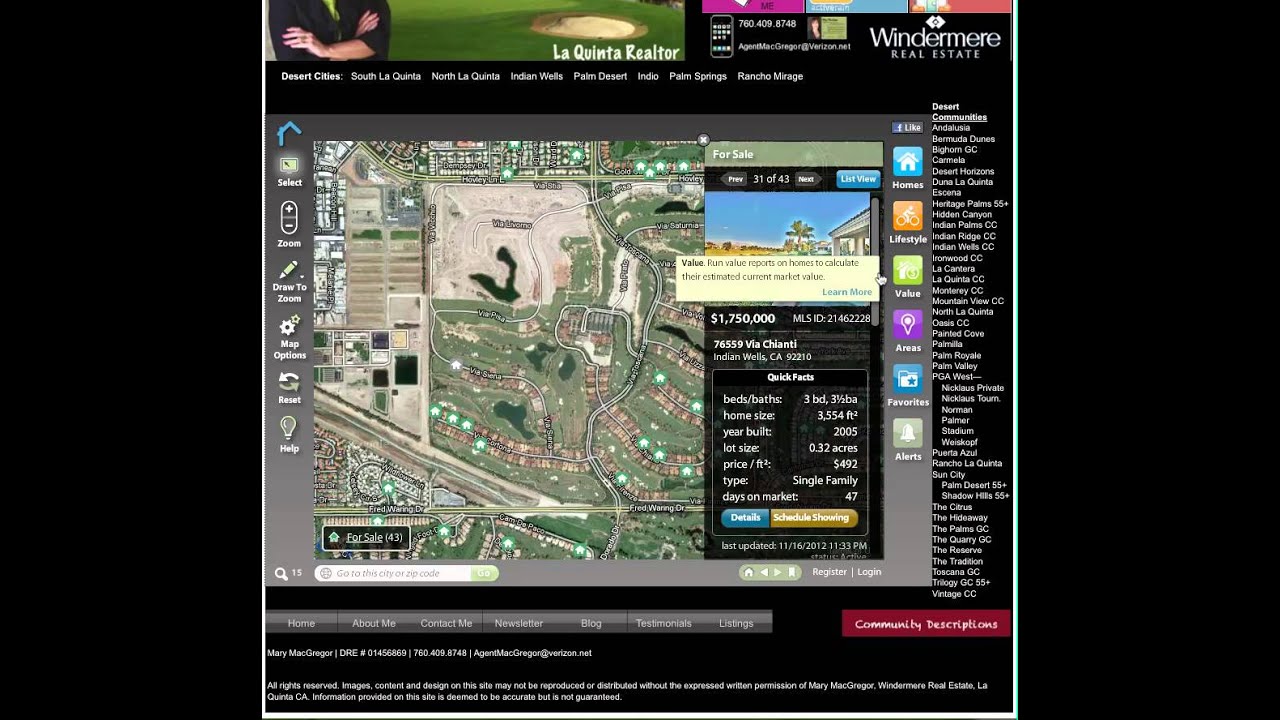Click Schedule Showing button
The image size is (1280, 720).
813,518
